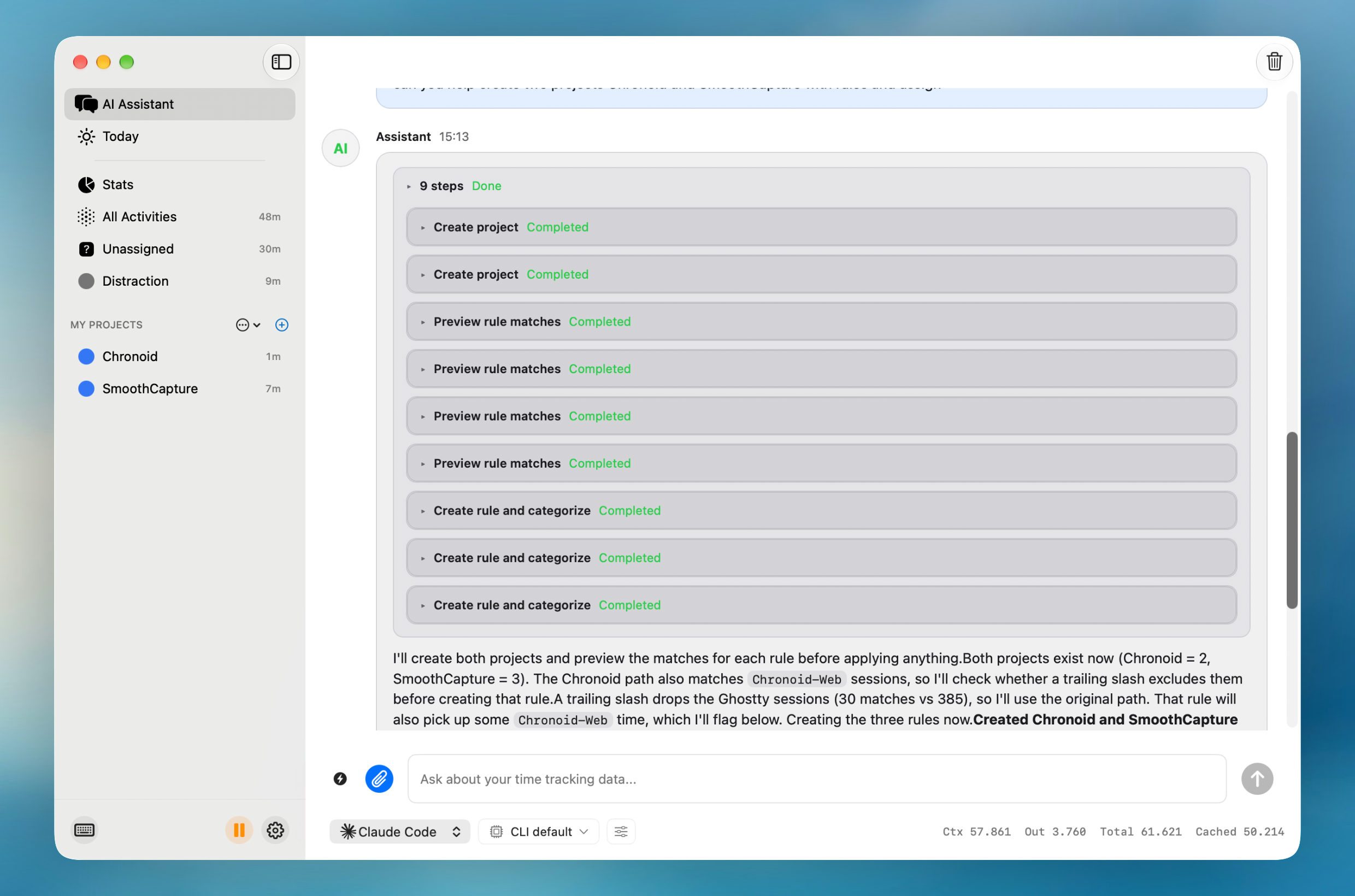1355x896 pixels.
Task: Select the SmoothCapture project
Action: pyautogui.click(x=179, y=389)
